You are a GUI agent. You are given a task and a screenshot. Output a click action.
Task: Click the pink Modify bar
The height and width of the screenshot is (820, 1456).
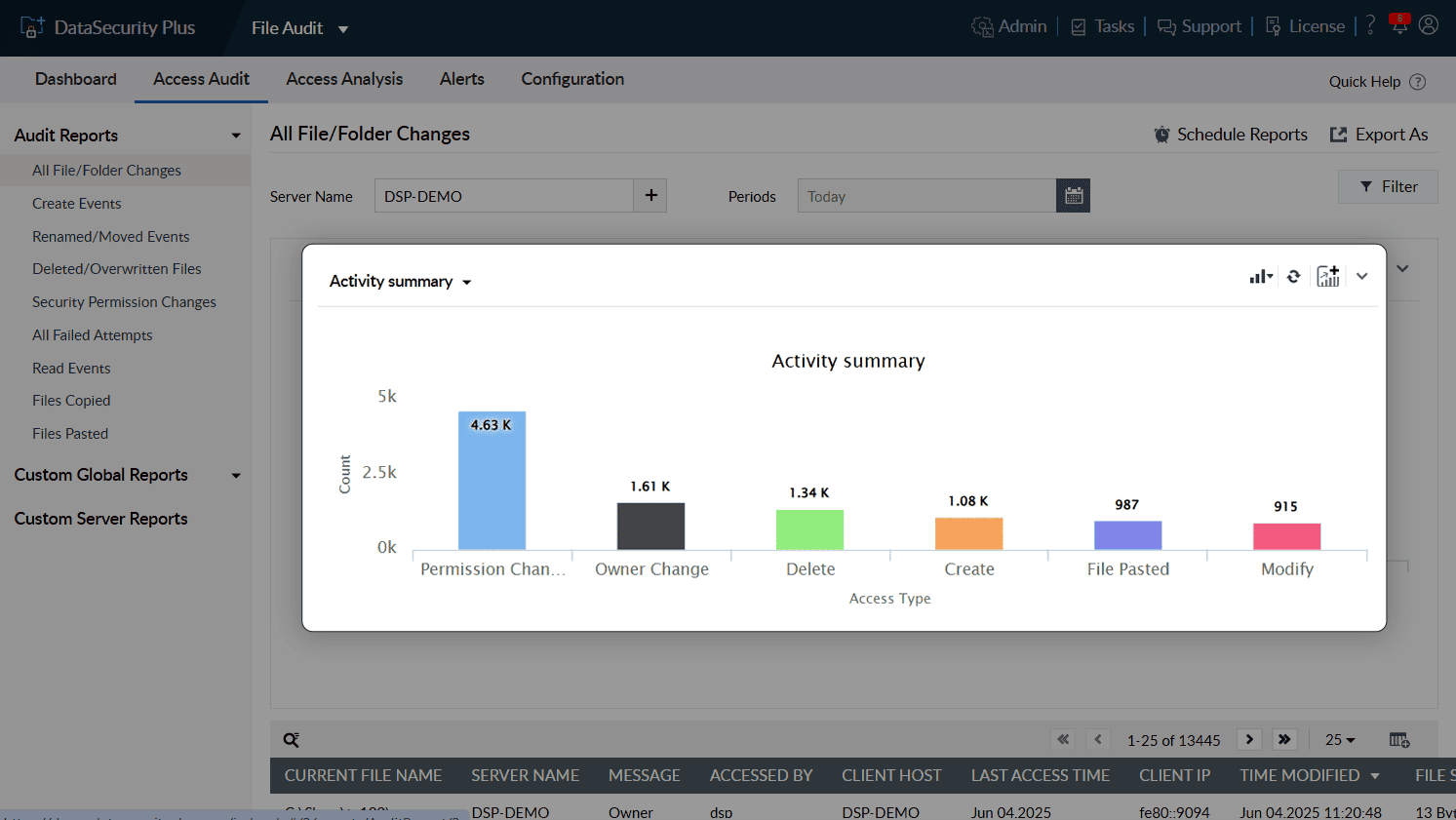coord(1286,536)
